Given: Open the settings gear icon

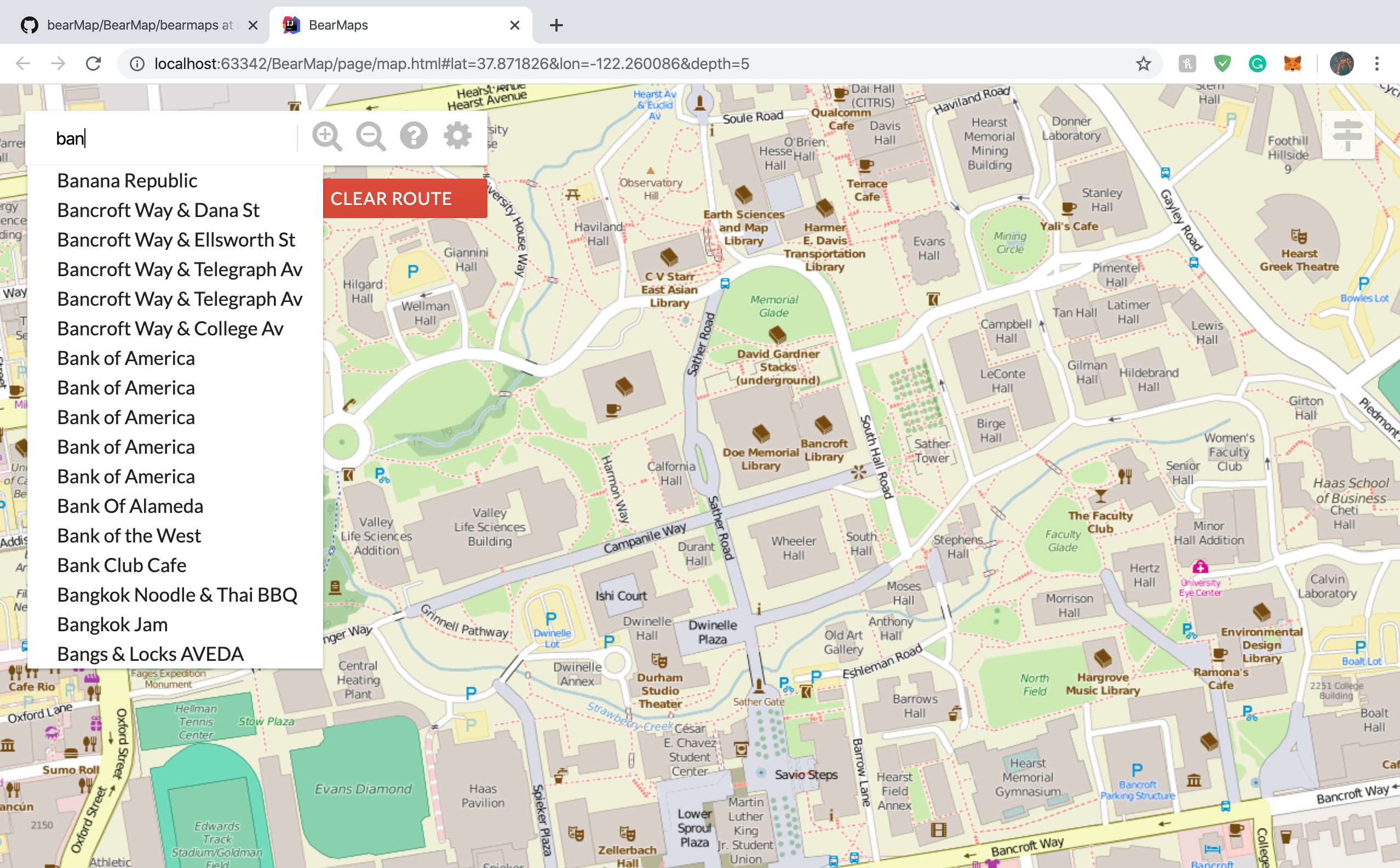Looking at the screenshot, I should (457, 136).
